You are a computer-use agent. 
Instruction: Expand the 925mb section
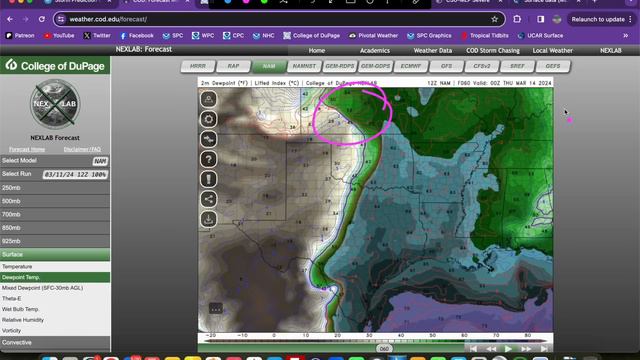click(x=55, y=241)
